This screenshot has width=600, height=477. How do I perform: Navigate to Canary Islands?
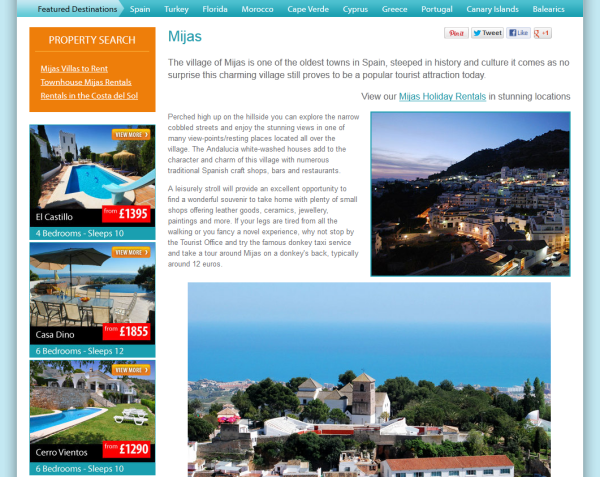click(x=492, y=9)
